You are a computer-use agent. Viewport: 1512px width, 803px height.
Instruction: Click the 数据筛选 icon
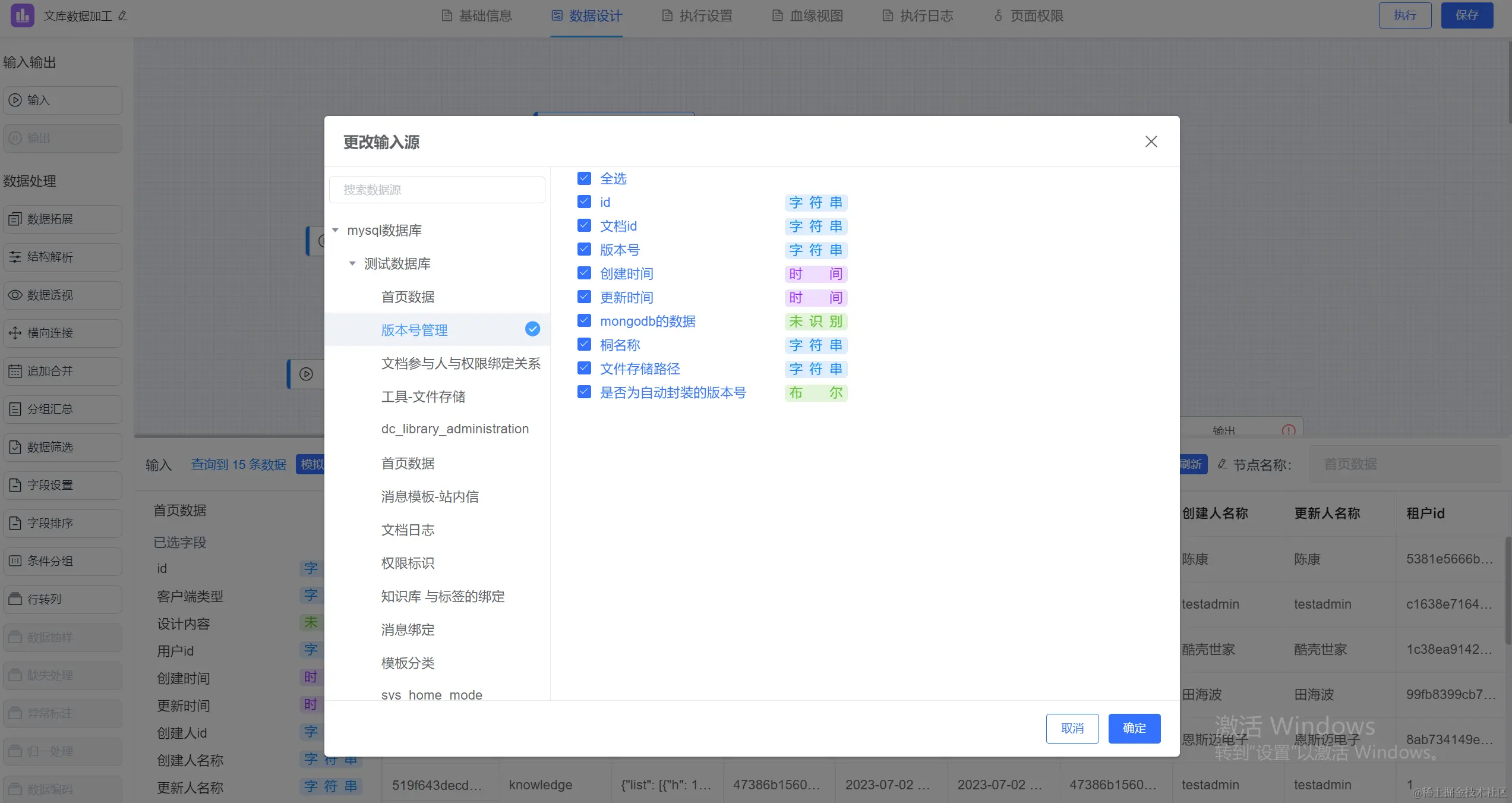[x=15, y=448]
